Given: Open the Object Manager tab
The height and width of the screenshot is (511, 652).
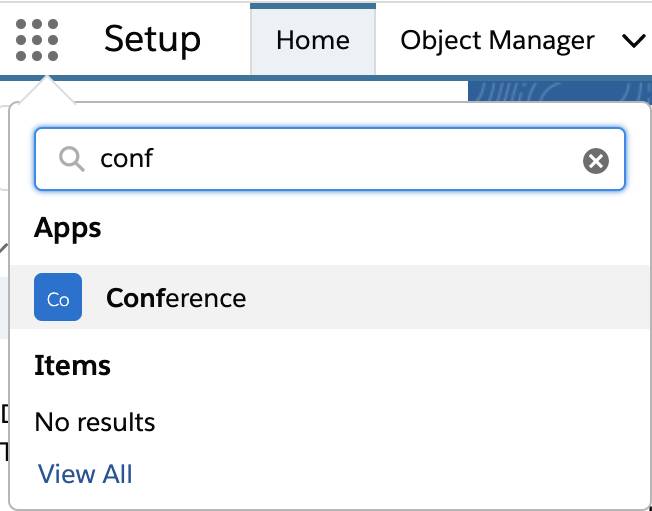Looking at the screenshot, I should click(497, 41).
